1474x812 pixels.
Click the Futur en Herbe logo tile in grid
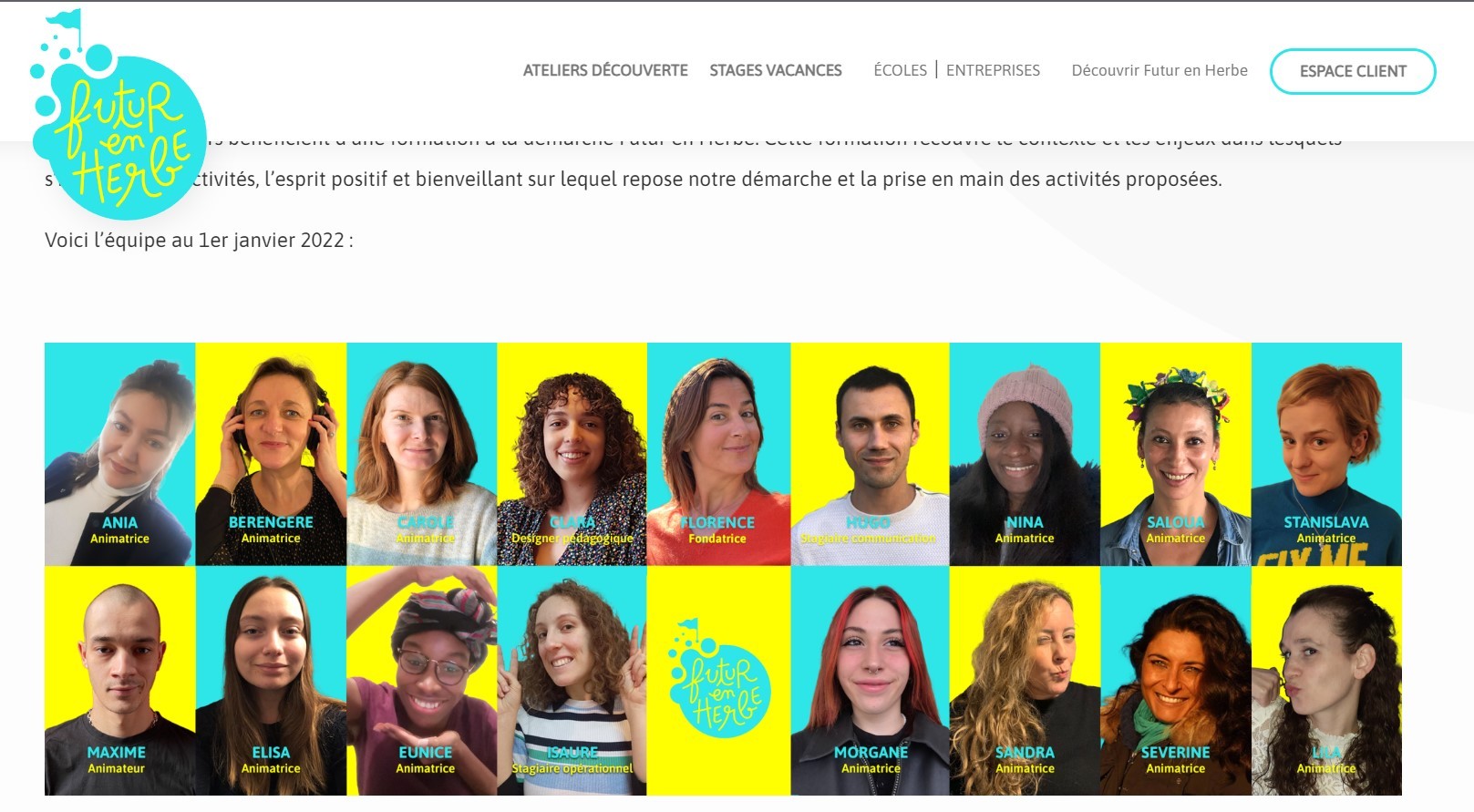[718, 681]
